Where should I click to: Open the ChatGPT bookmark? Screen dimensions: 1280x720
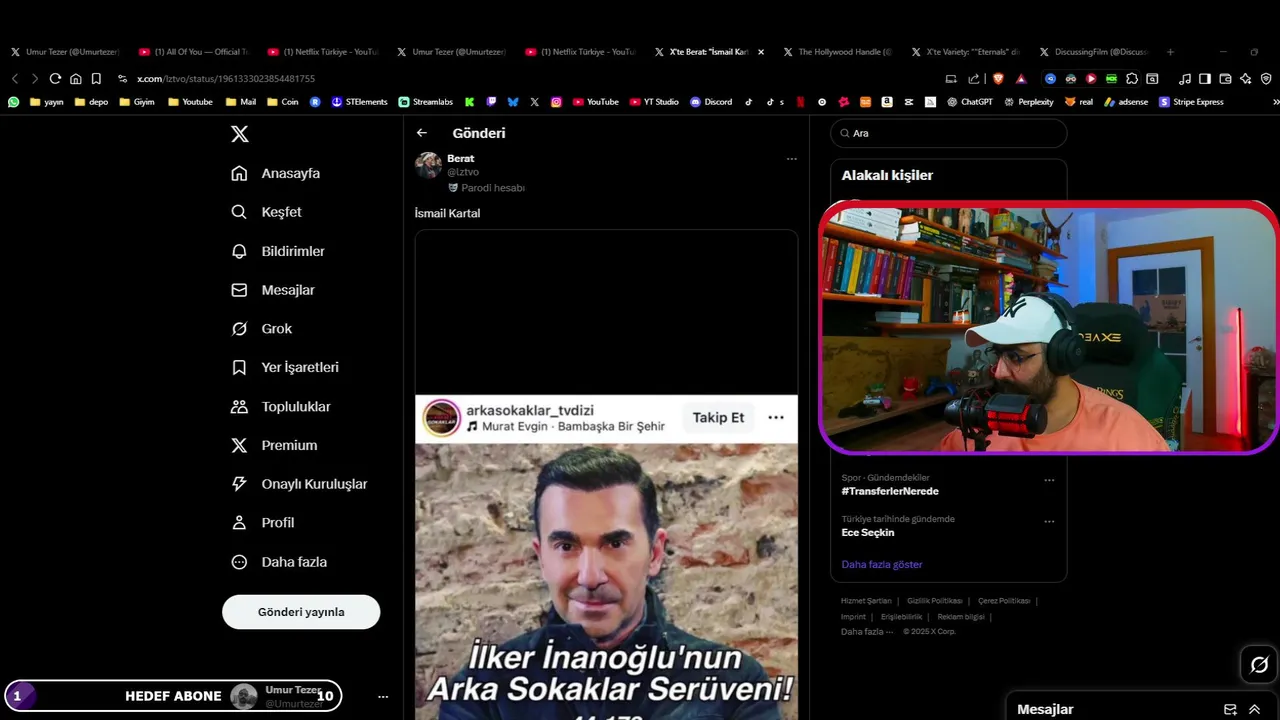click(970, 102)
